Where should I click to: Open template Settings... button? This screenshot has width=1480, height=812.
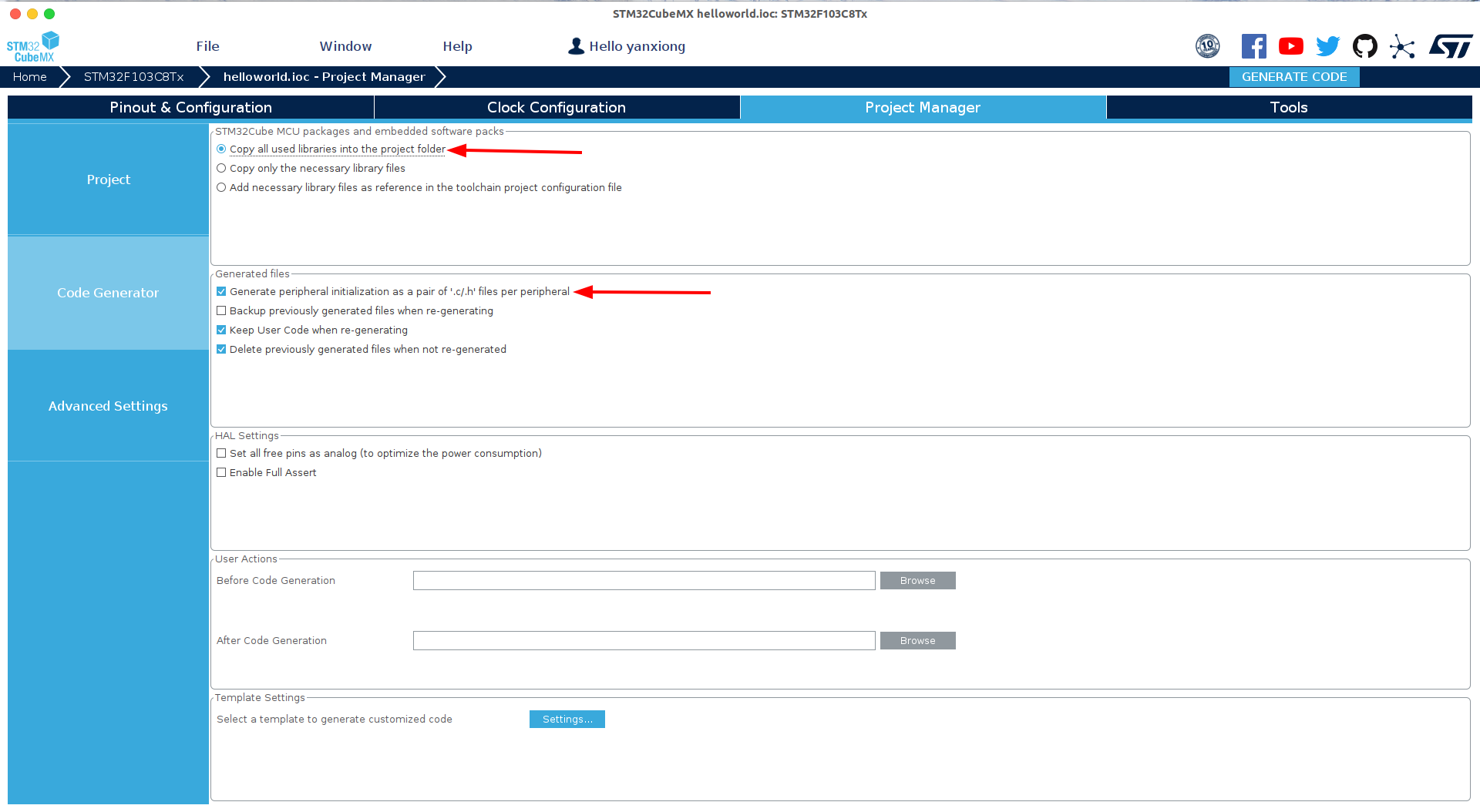[x=567, y=719]
